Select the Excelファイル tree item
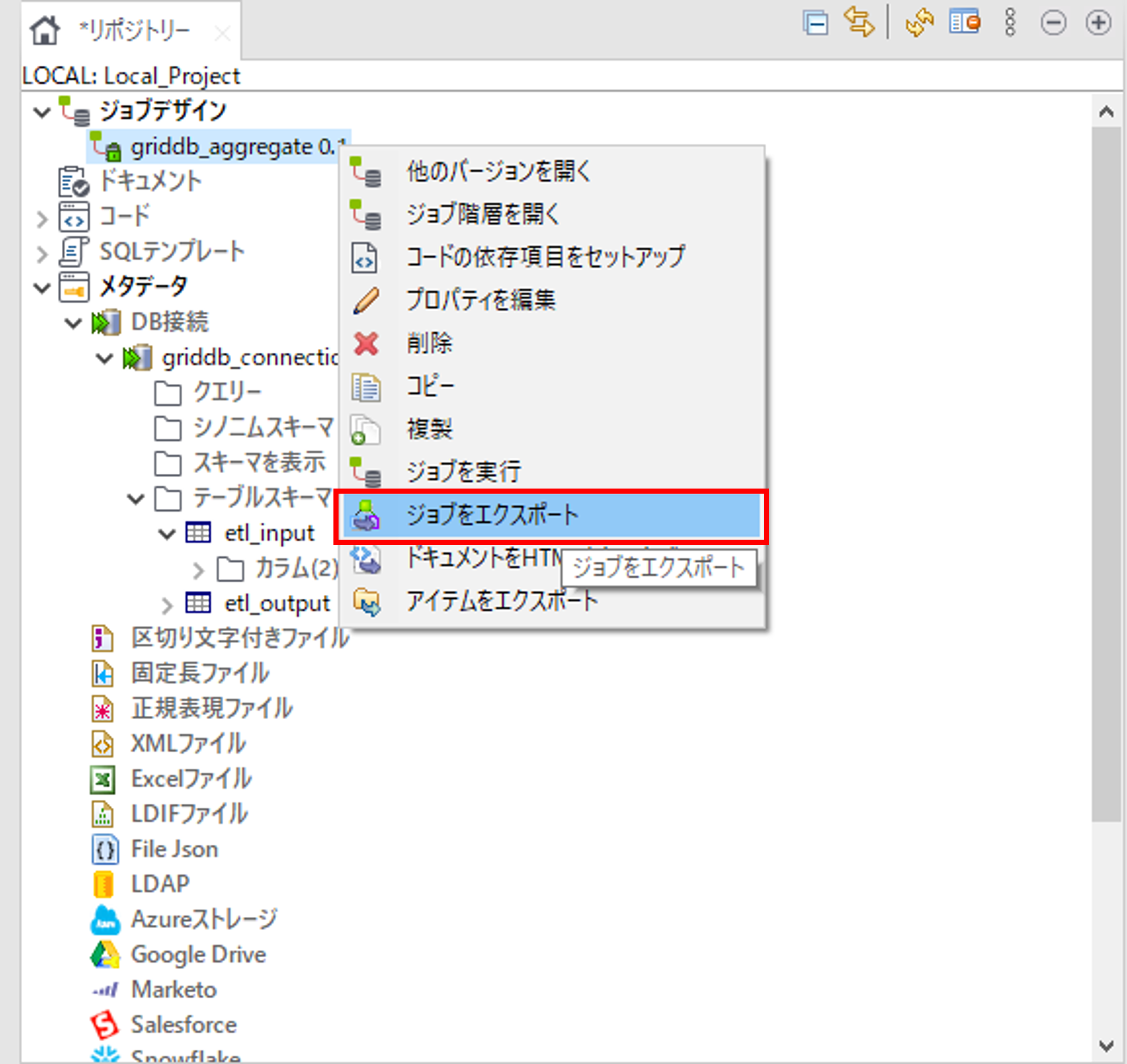This screenshot has height=1064, width=1127. [x=191, y=778]
